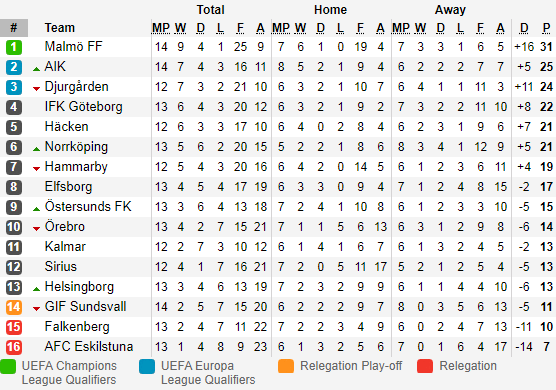Click the Team column header
Screen dimensions: 556x390
click(60, 28)
